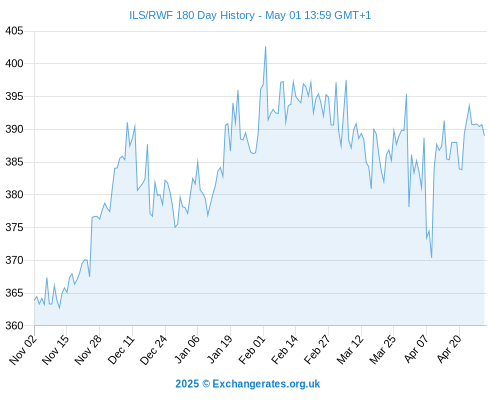Click the 360 y-axis value label
This screenshot has width=495, height=400.
pyautogui.click(x=14, y=326)
